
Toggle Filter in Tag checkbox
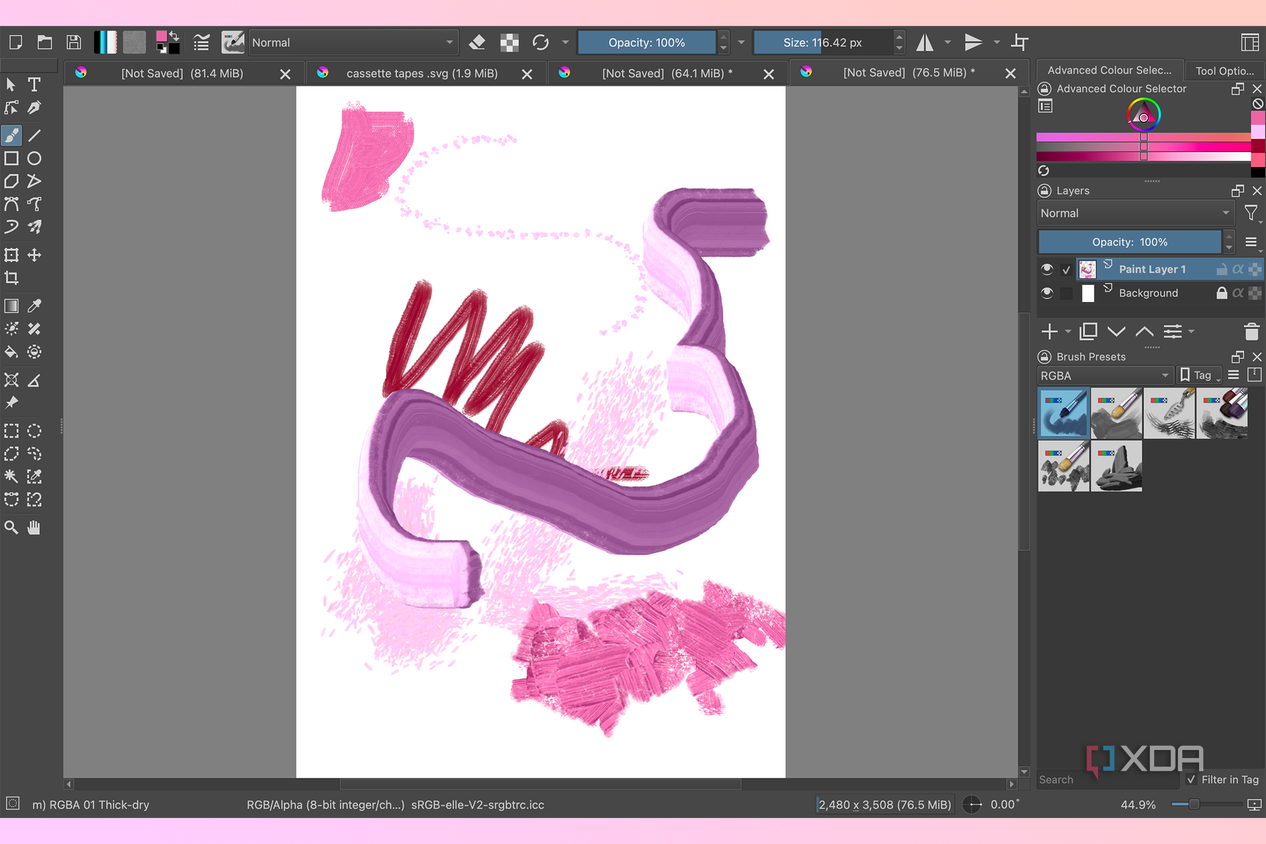pos(1191,779)
